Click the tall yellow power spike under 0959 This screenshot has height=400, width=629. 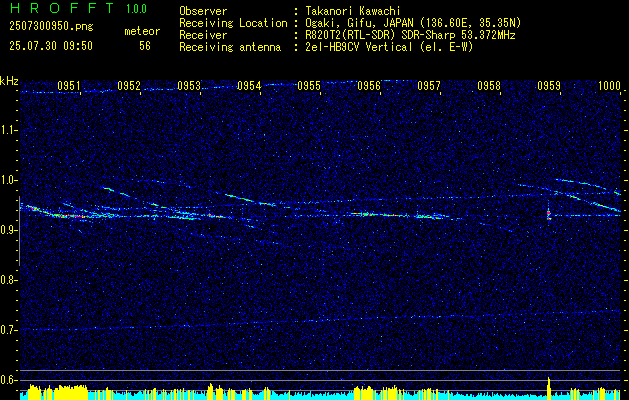point(549,388)
